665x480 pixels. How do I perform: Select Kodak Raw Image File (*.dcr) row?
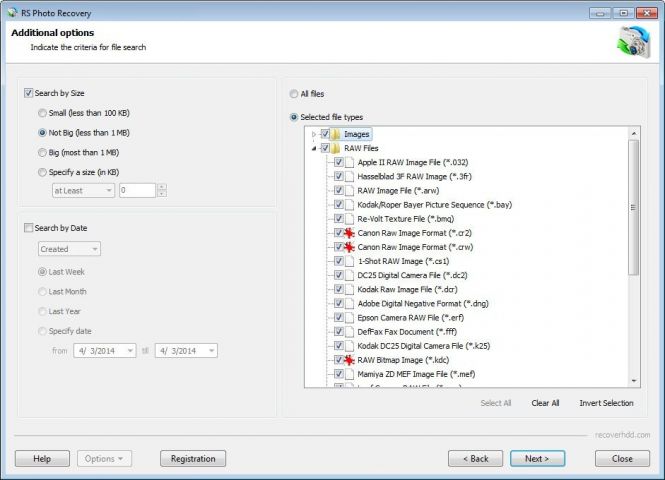coord(407,289)
